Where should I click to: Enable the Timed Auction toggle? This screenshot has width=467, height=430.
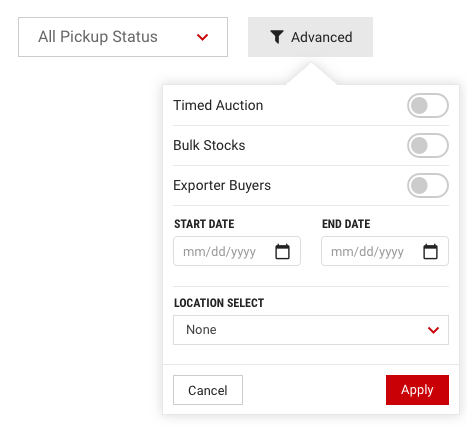(428, 105)
